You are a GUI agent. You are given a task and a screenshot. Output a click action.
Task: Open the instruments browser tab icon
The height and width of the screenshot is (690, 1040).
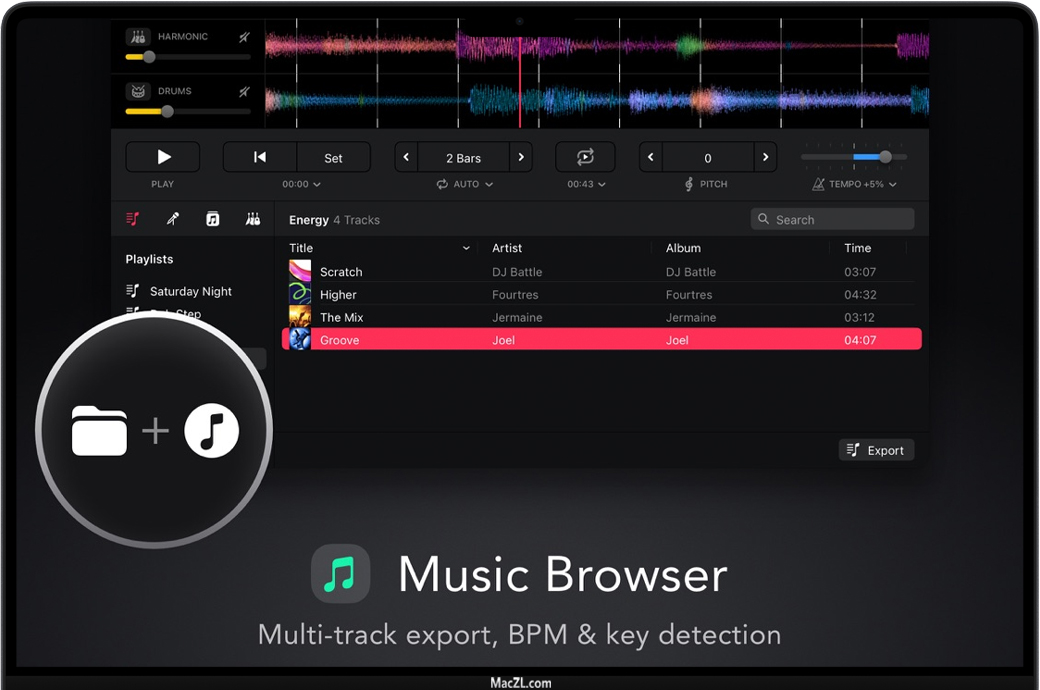253,219
